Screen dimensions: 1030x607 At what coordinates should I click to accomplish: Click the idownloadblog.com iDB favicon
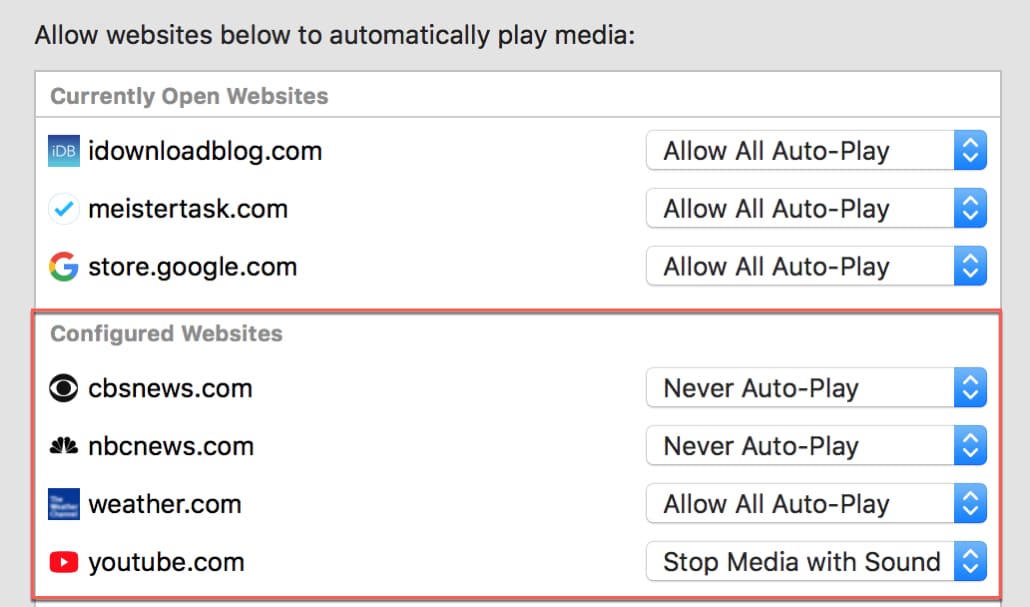(x=63, y=152)
